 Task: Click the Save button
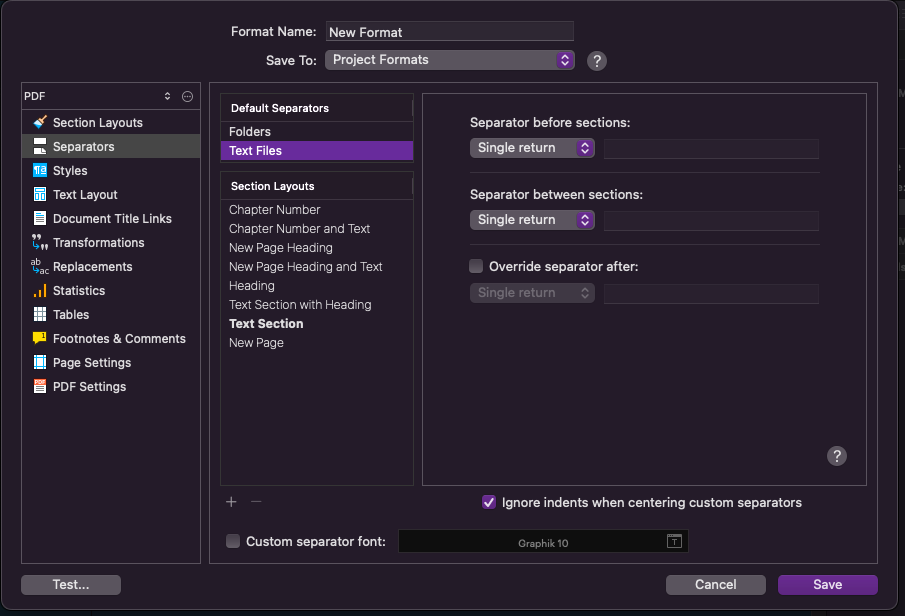(x=828, y=585)
